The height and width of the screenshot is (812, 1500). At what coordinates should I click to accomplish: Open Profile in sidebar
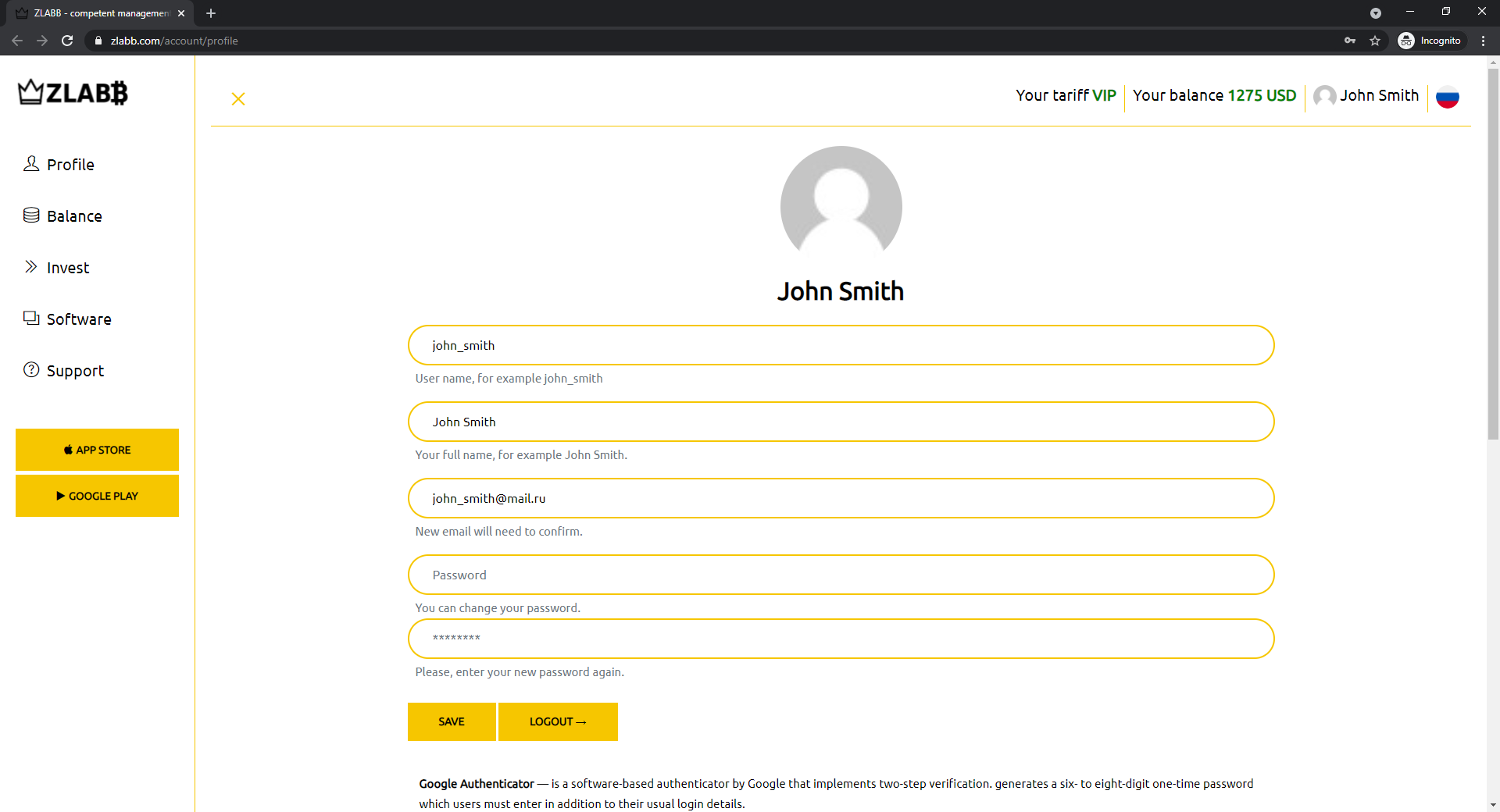[x=70, y=165]
